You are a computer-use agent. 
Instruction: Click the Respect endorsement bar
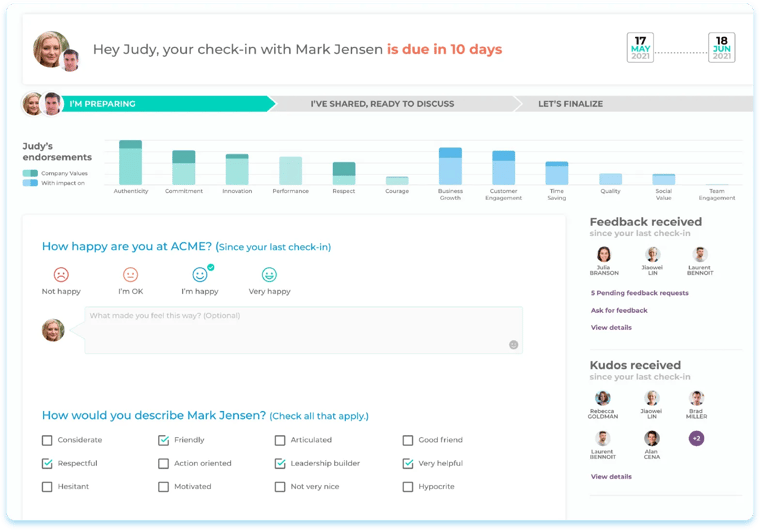(344, 173)
